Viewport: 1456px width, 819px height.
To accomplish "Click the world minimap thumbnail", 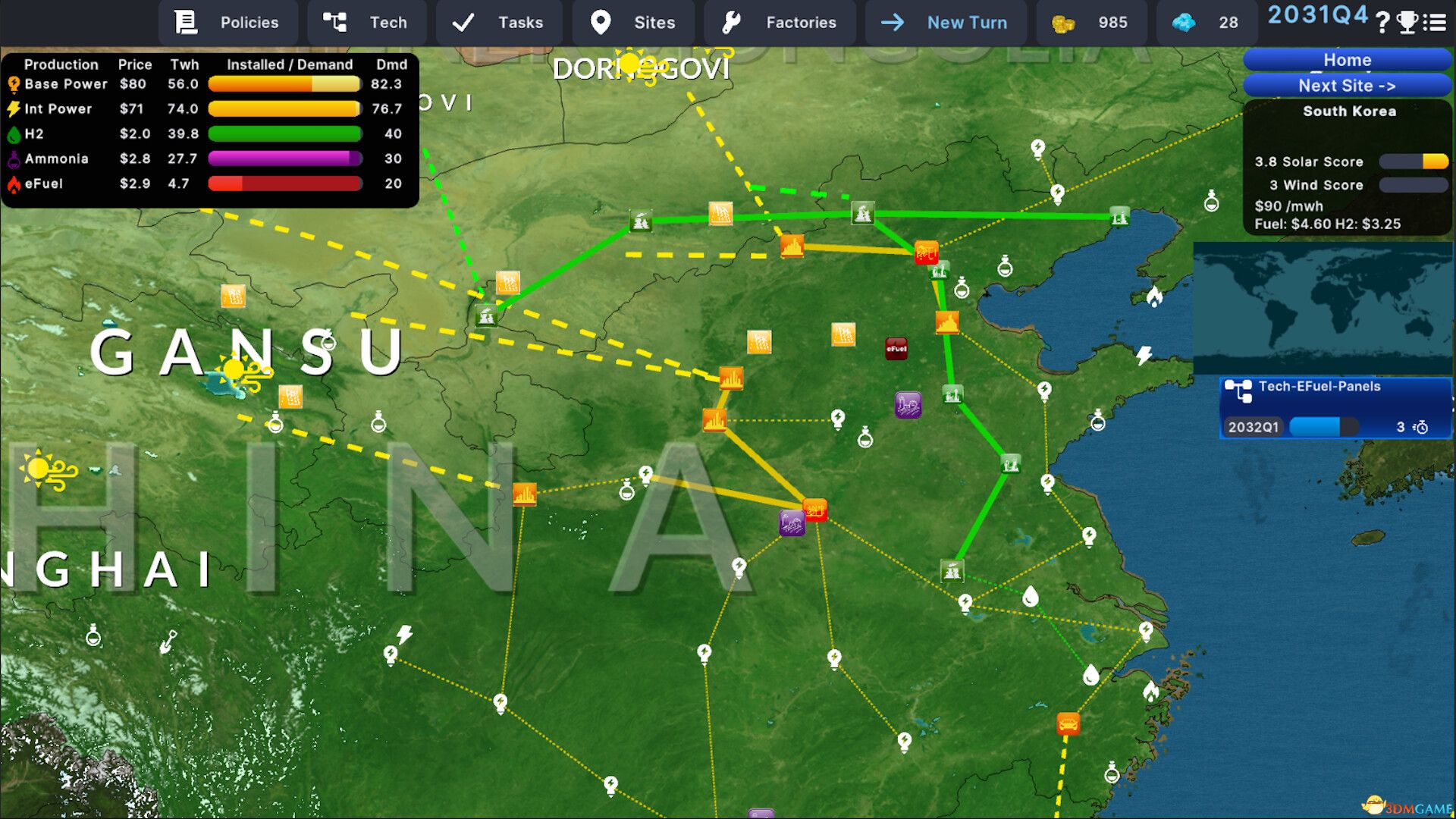I will [x=1323, y=308].
